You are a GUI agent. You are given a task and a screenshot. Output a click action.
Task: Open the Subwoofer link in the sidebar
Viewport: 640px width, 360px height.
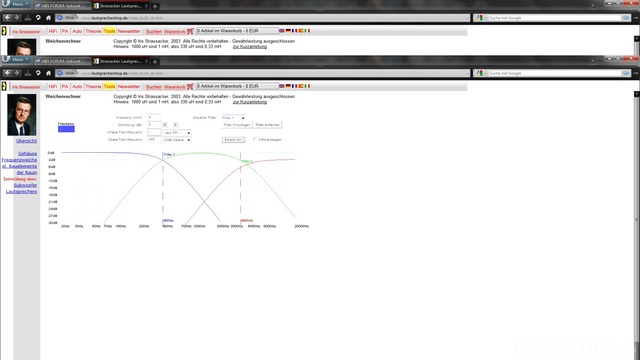pos(25,185)
